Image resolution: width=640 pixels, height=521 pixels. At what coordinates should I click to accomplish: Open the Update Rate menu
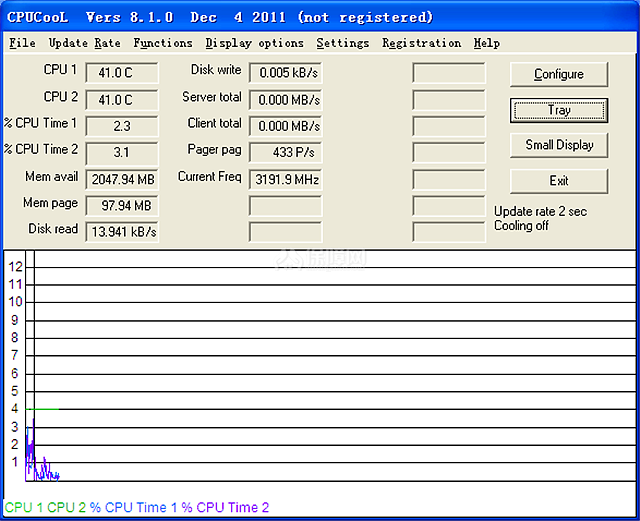point(84,43)
